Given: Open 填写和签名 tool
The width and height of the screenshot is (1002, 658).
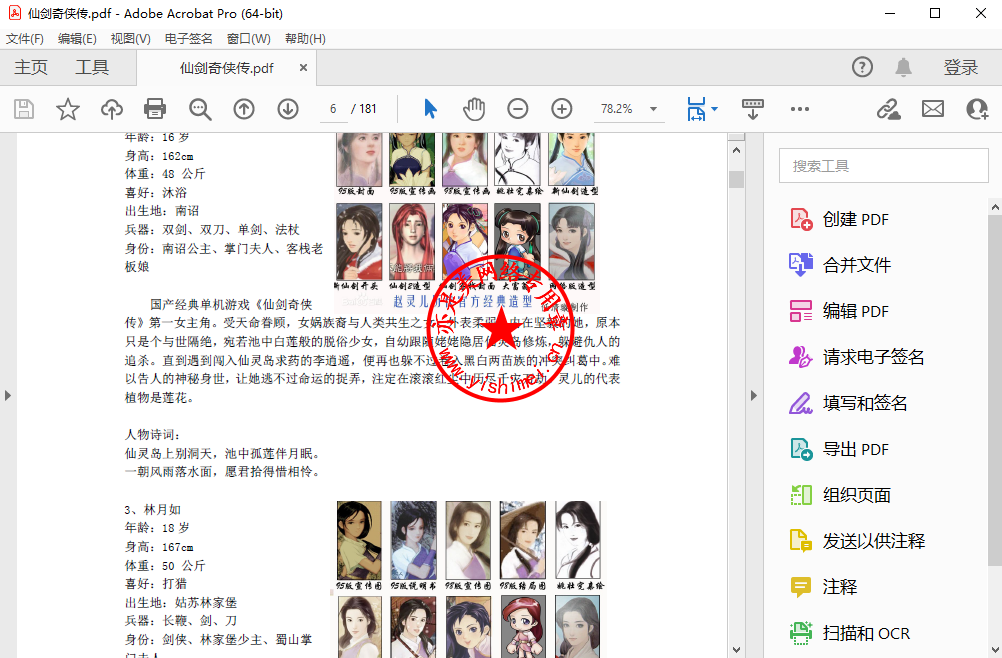Looking at the screenshot, I should click(848, 403).
